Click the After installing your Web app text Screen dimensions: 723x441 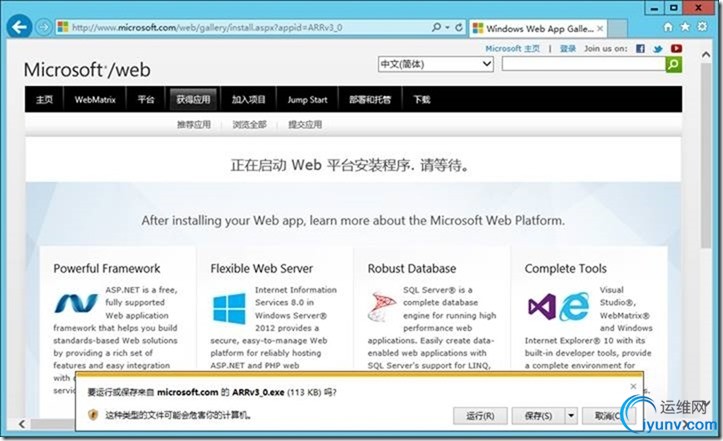[353, 220]
